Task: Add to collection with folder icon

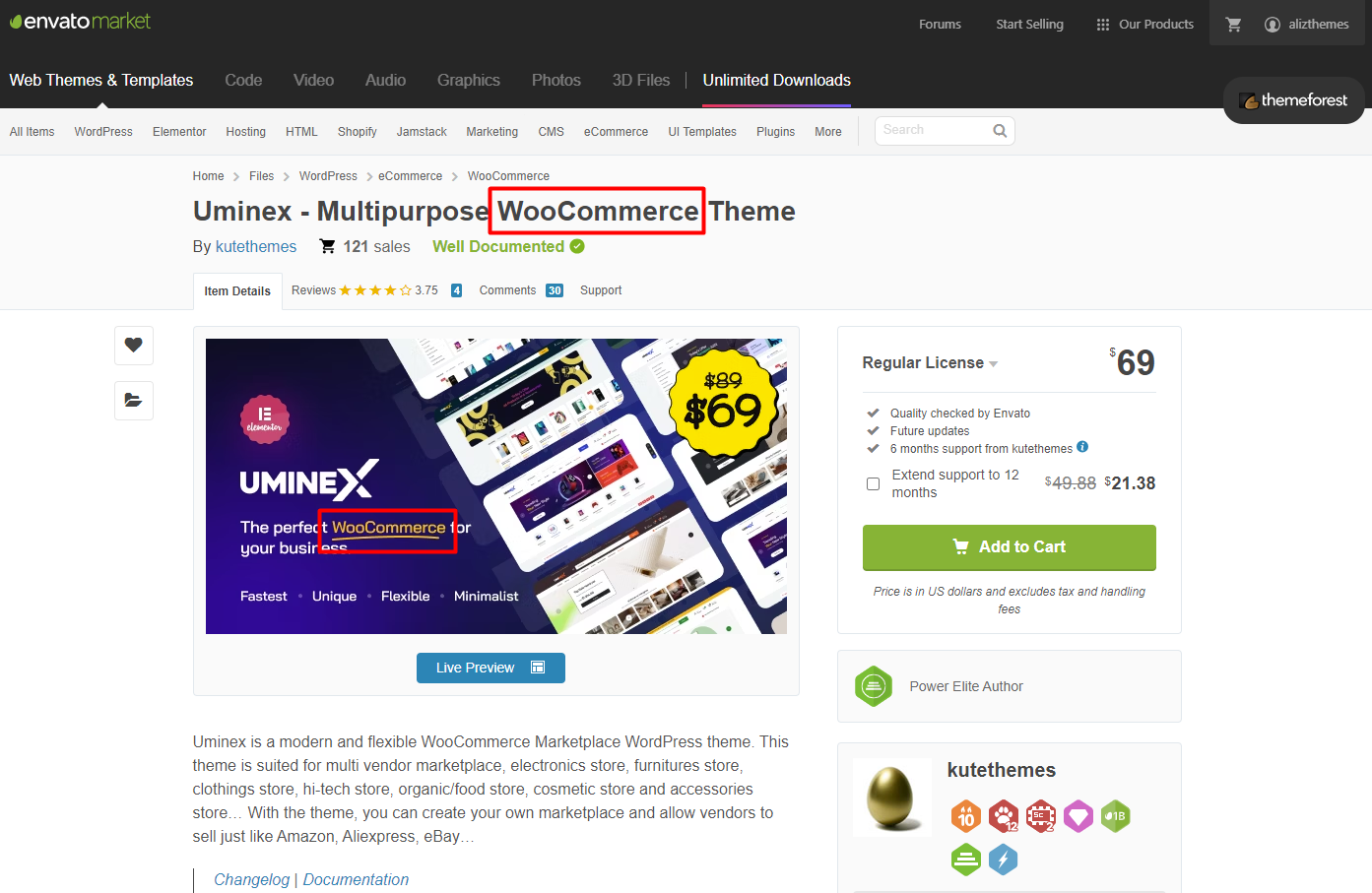Action: point(134,401)
